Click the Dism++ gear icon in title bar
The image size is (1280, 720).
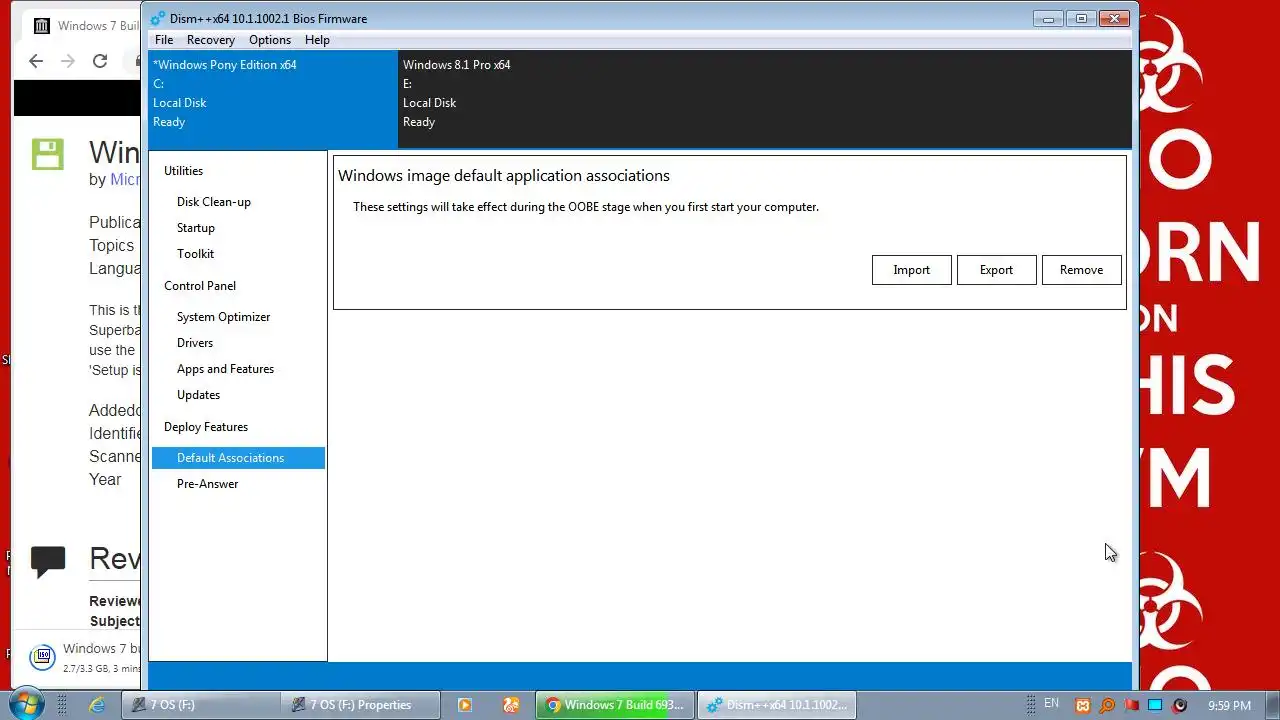[x=158, y=19]
